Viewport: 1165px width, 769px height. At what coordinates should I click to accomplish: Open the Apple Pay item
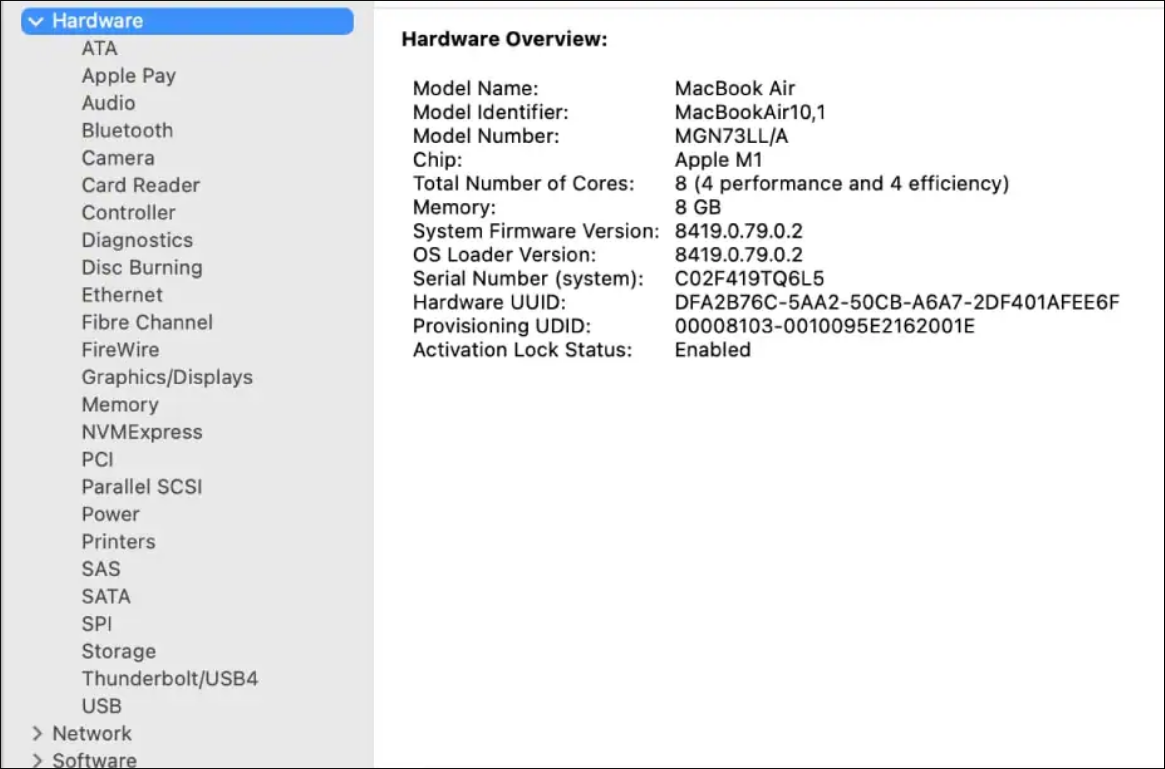[129, 76]
